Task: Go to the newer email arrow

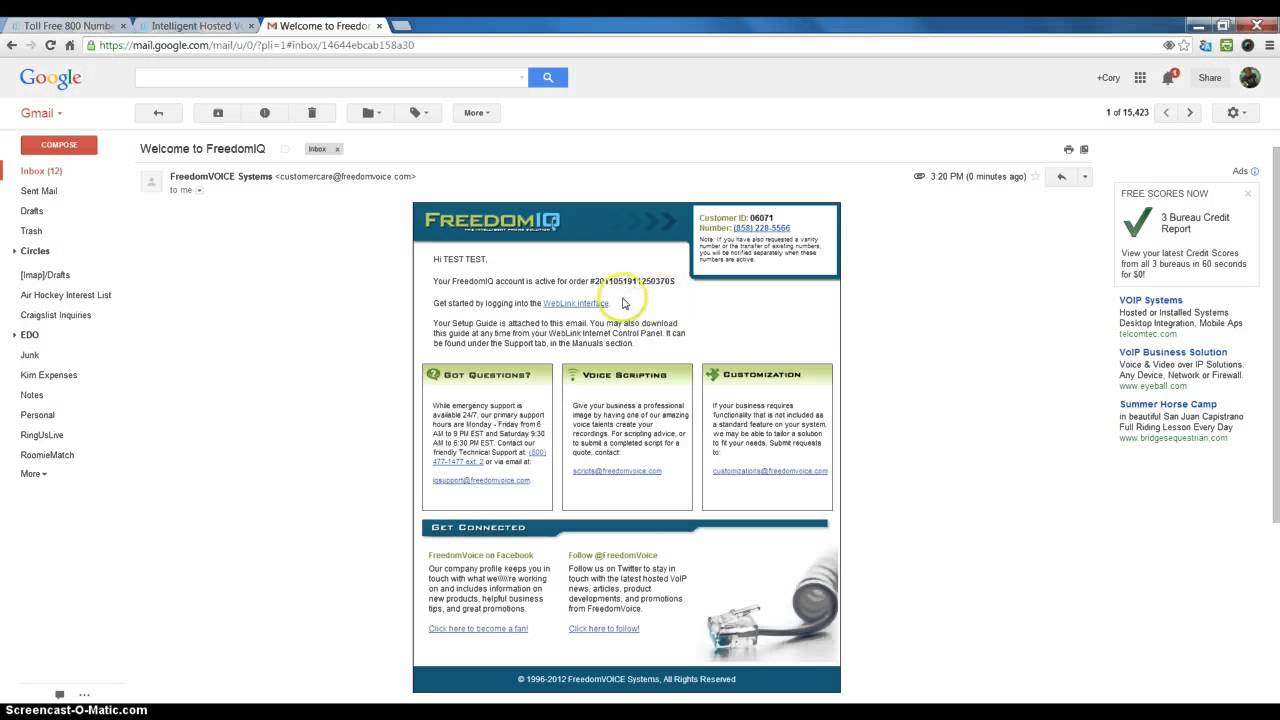Action: tap(1166, 113)
